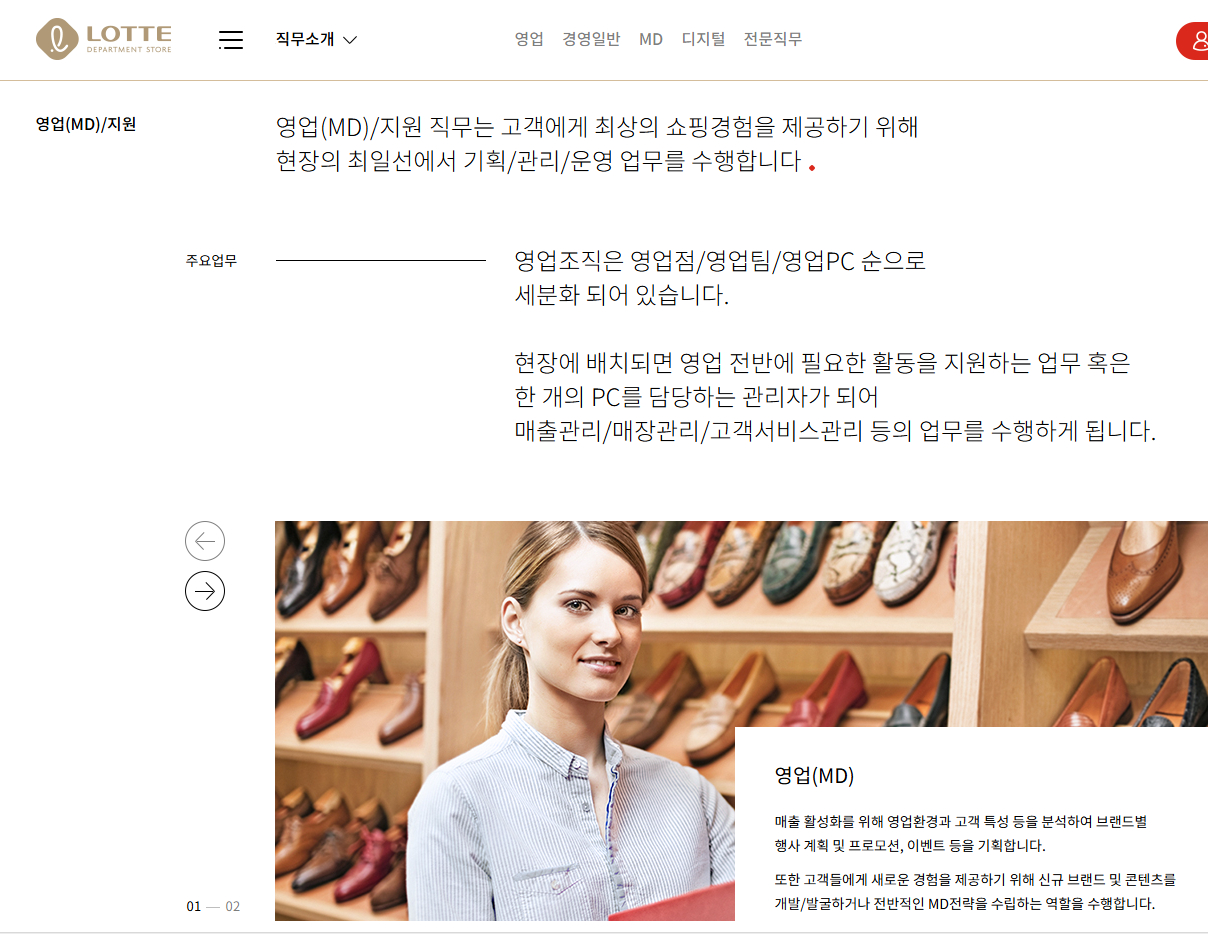Expand the 직무소개 dropdown
Viewport: 1208px width, 934px height.
click(x=316, y=40)
